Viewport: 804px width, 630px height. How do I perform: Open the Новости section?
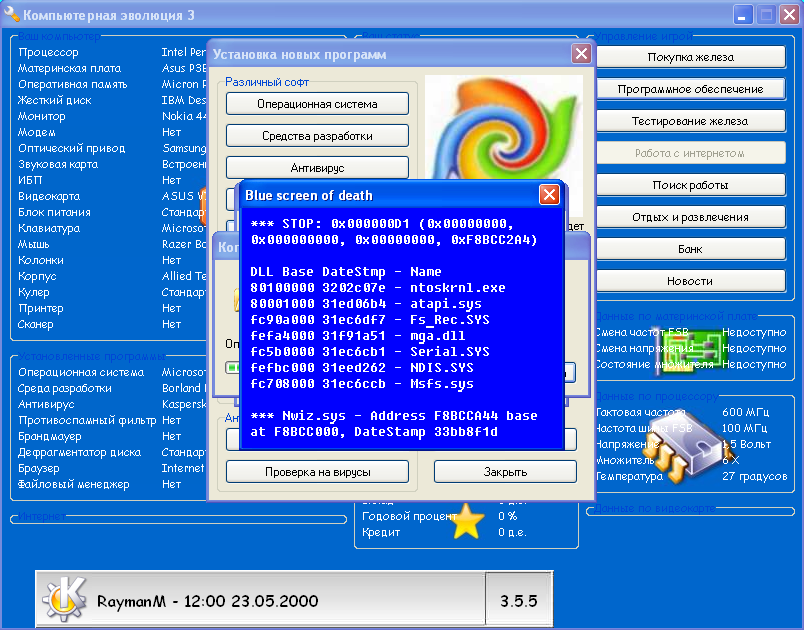point(690,281)
